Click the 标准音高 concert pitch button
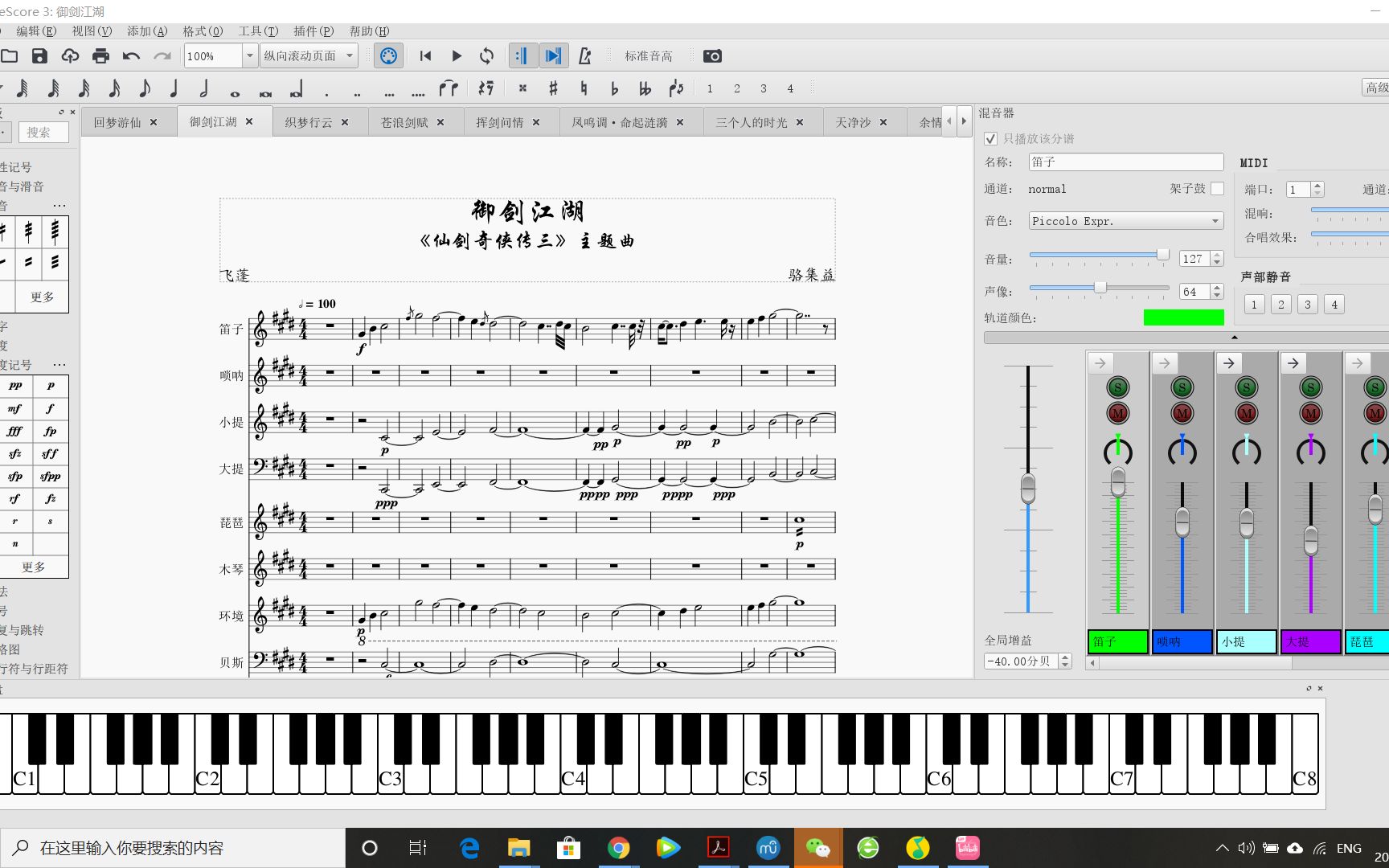Screen dimensions: 1389x868 (649, 55)
